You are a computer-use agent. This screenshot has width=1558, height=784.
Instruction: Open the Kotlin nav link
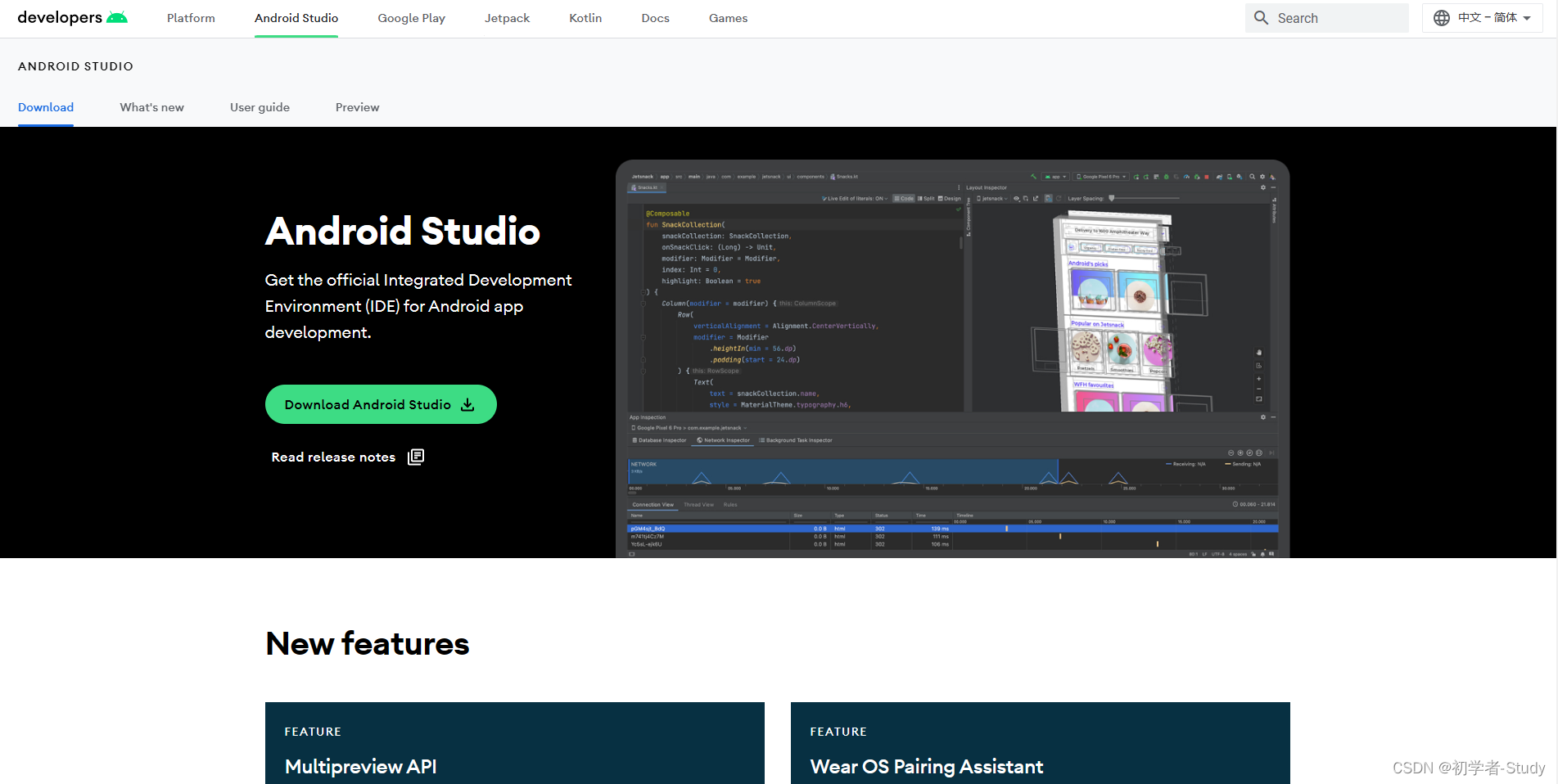click(x=585, y=18)
